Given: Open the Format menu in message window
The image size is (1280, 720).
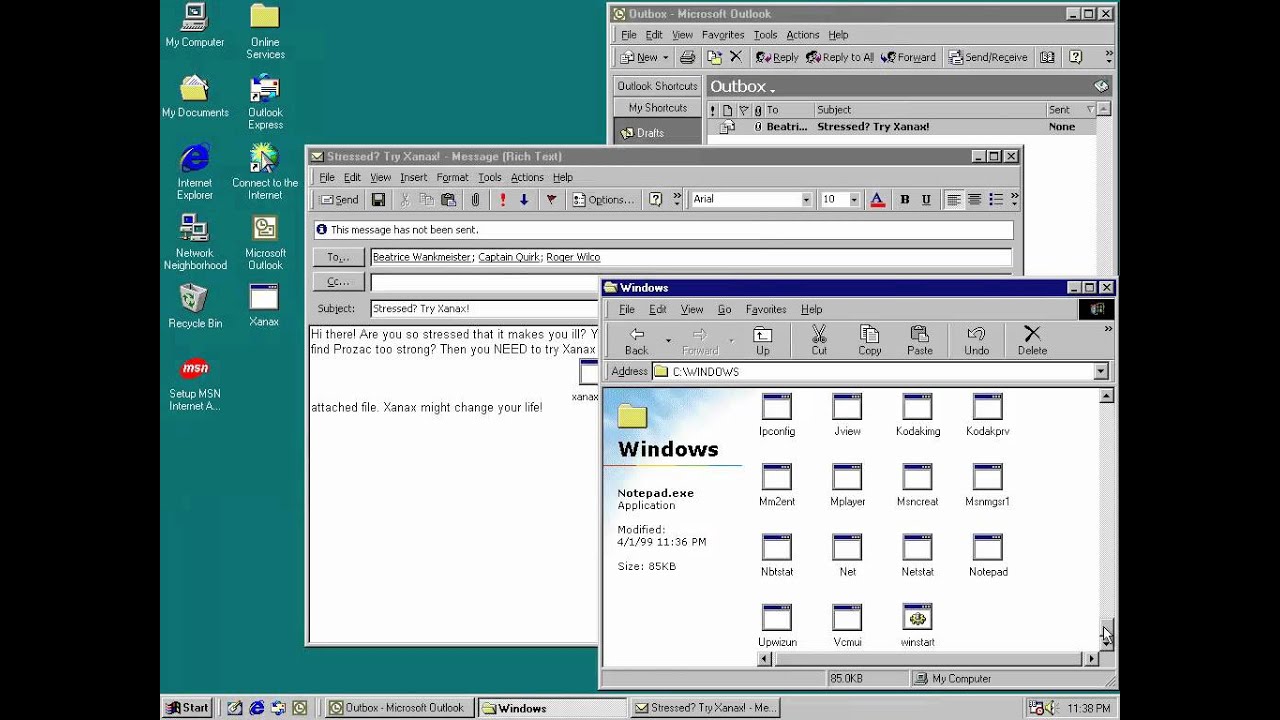Looking at the screenshot, I should point(452,177).
